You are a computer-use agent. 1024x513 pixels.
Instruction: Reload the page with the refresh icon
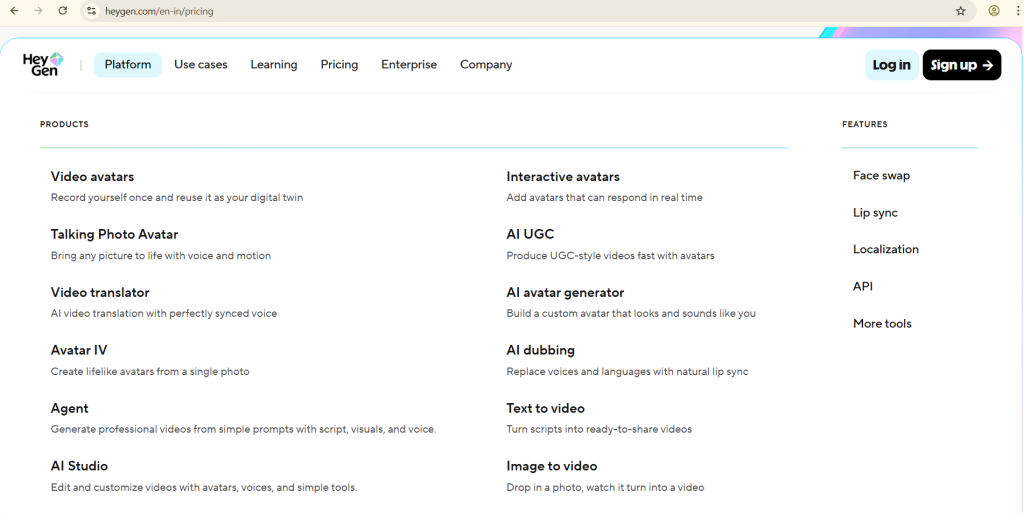[x=62, y=11]
